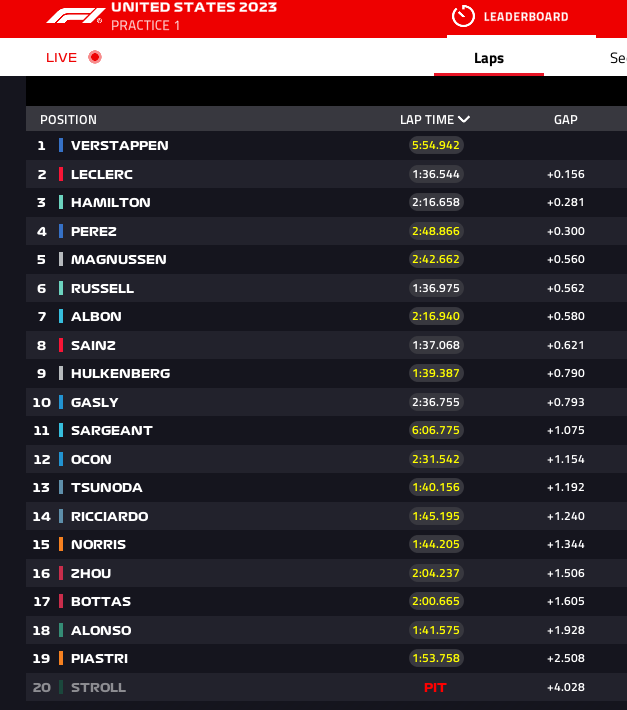Click the LIVE label text

(62, 58)
